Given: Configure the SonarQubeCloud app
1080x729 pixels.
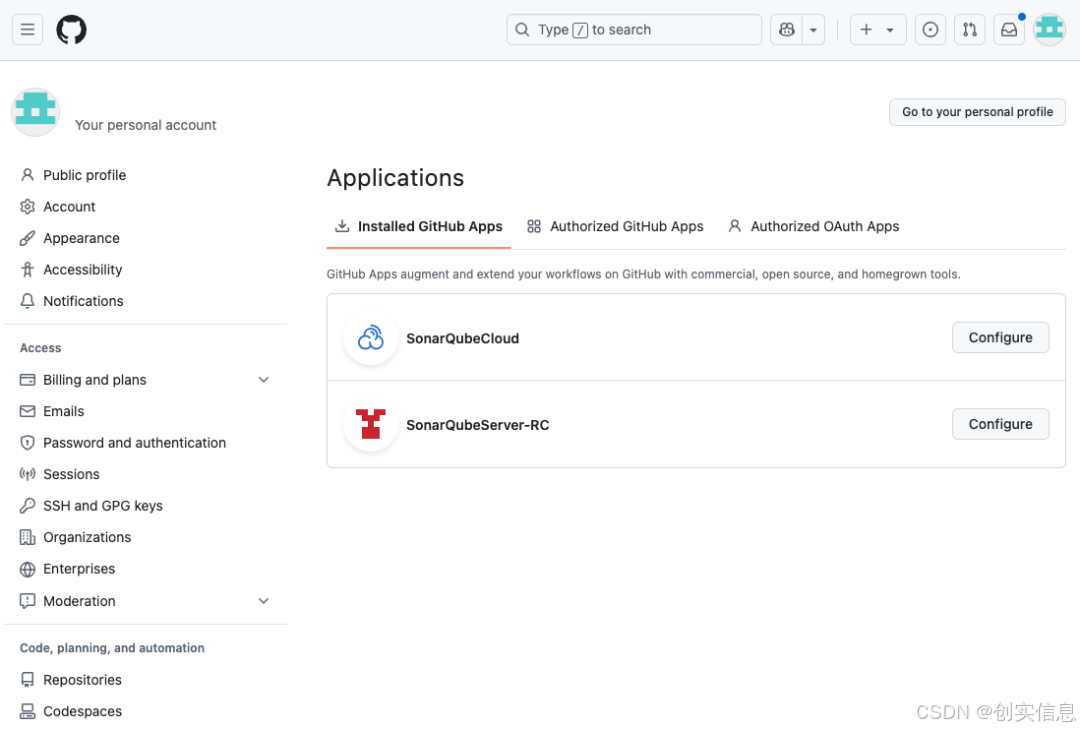Looking at the screenshot, I should pyautogui.click(x=1000, y=338).
